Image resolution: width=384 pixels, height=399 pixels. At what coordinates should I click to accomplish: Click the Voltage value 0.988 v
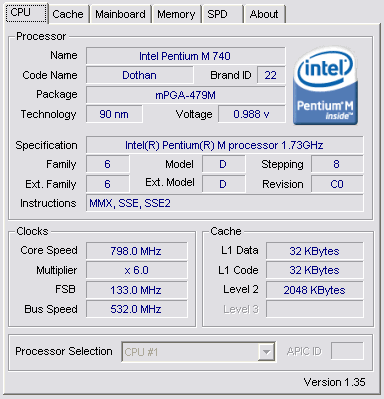[x=252, y=114]
